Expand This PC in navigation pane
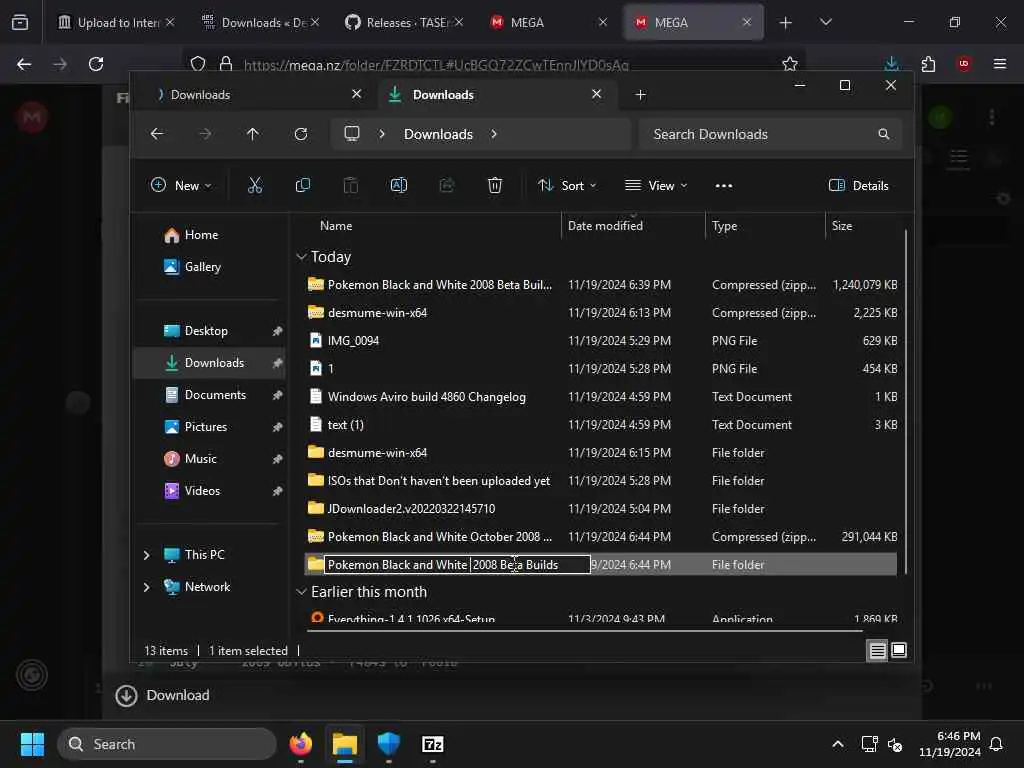 (146, 555)
